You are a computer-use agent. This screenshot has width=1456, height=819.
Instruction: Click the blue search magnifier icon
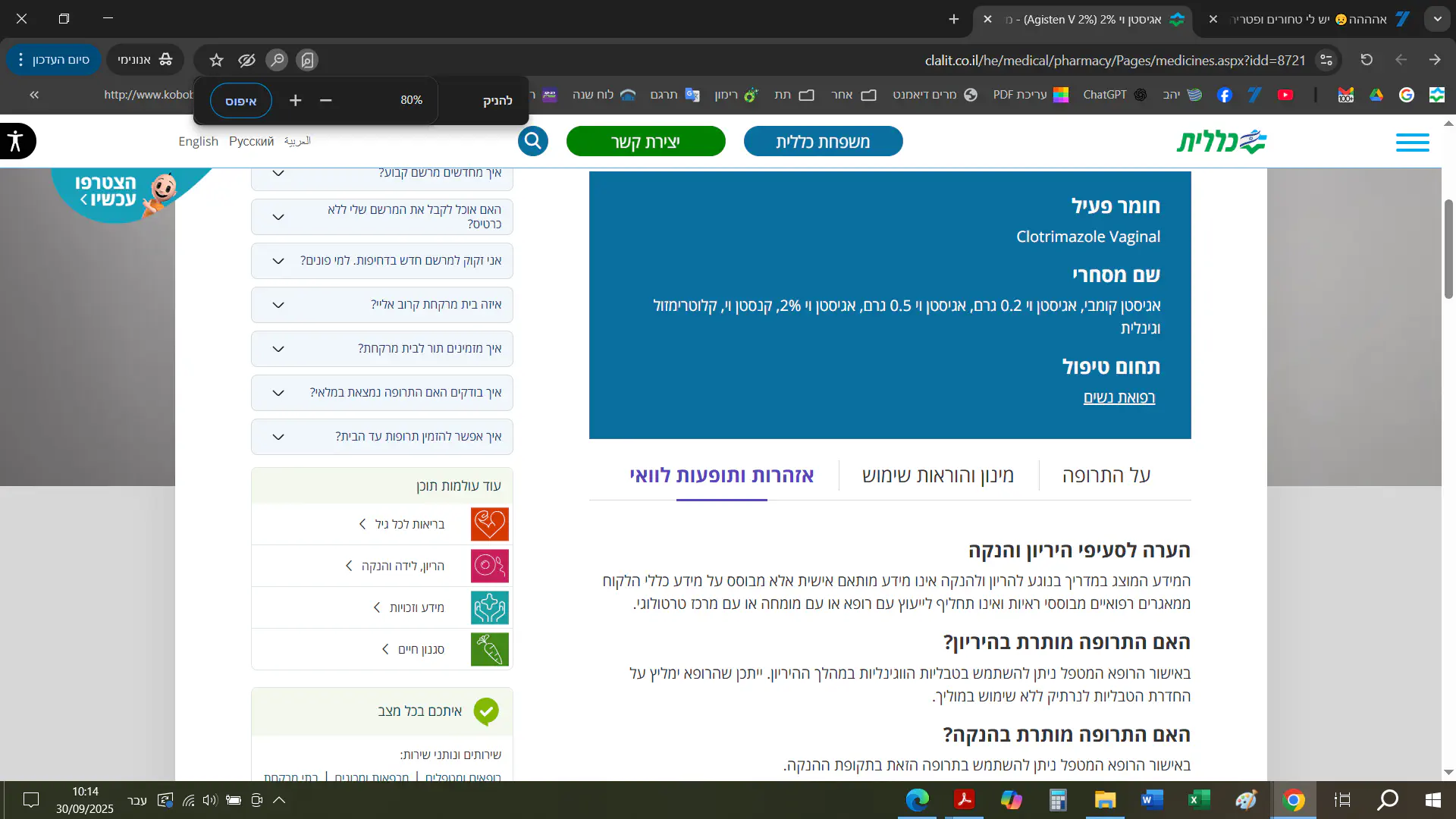pyautogui.click(x=533, y=141)
